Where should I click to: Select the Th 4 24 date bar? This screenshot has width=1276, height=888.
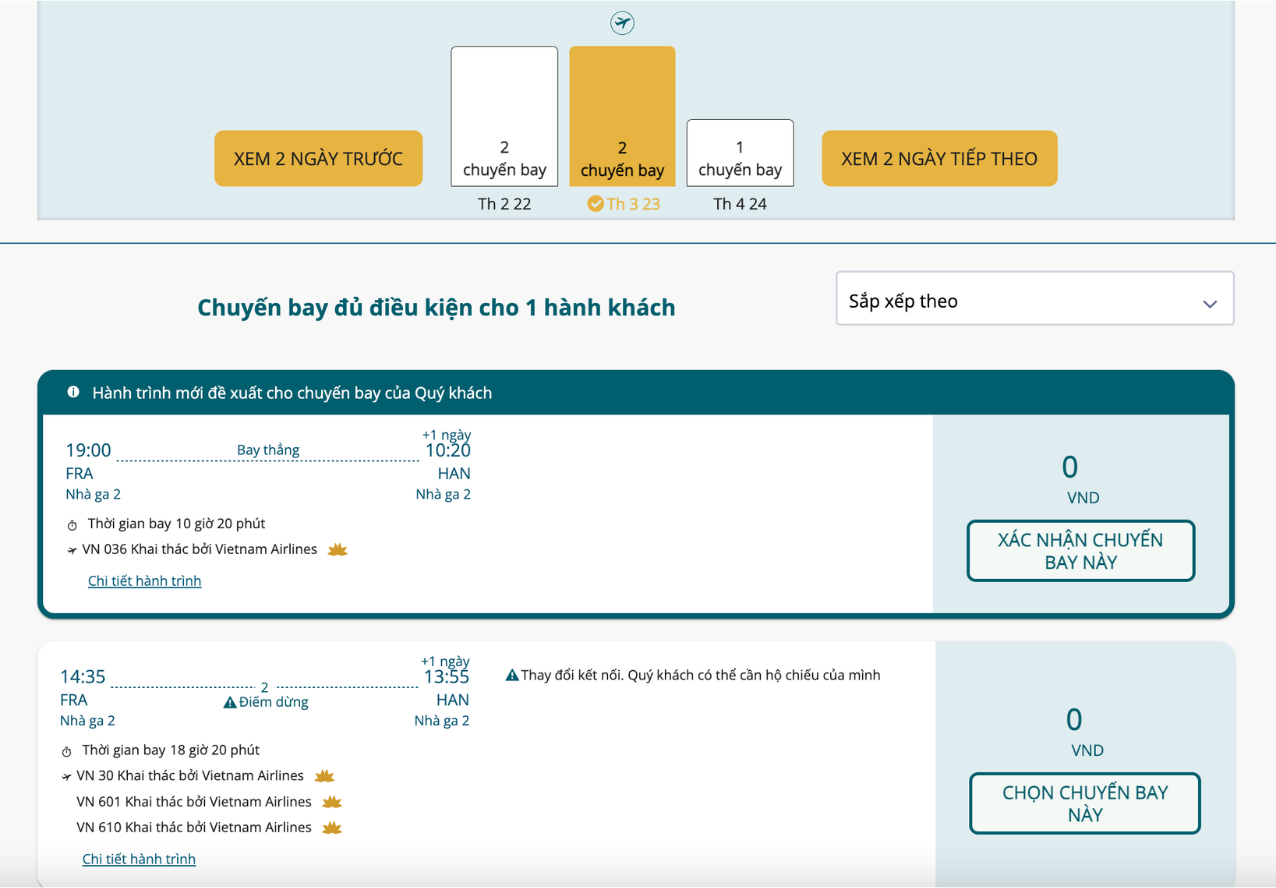(x=740, y=153)
